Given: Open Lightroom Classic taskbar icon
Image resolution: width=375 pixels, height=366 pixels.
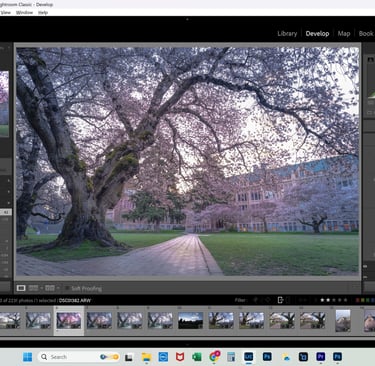Looking at the screenshot, I should [x=249, y=357].
